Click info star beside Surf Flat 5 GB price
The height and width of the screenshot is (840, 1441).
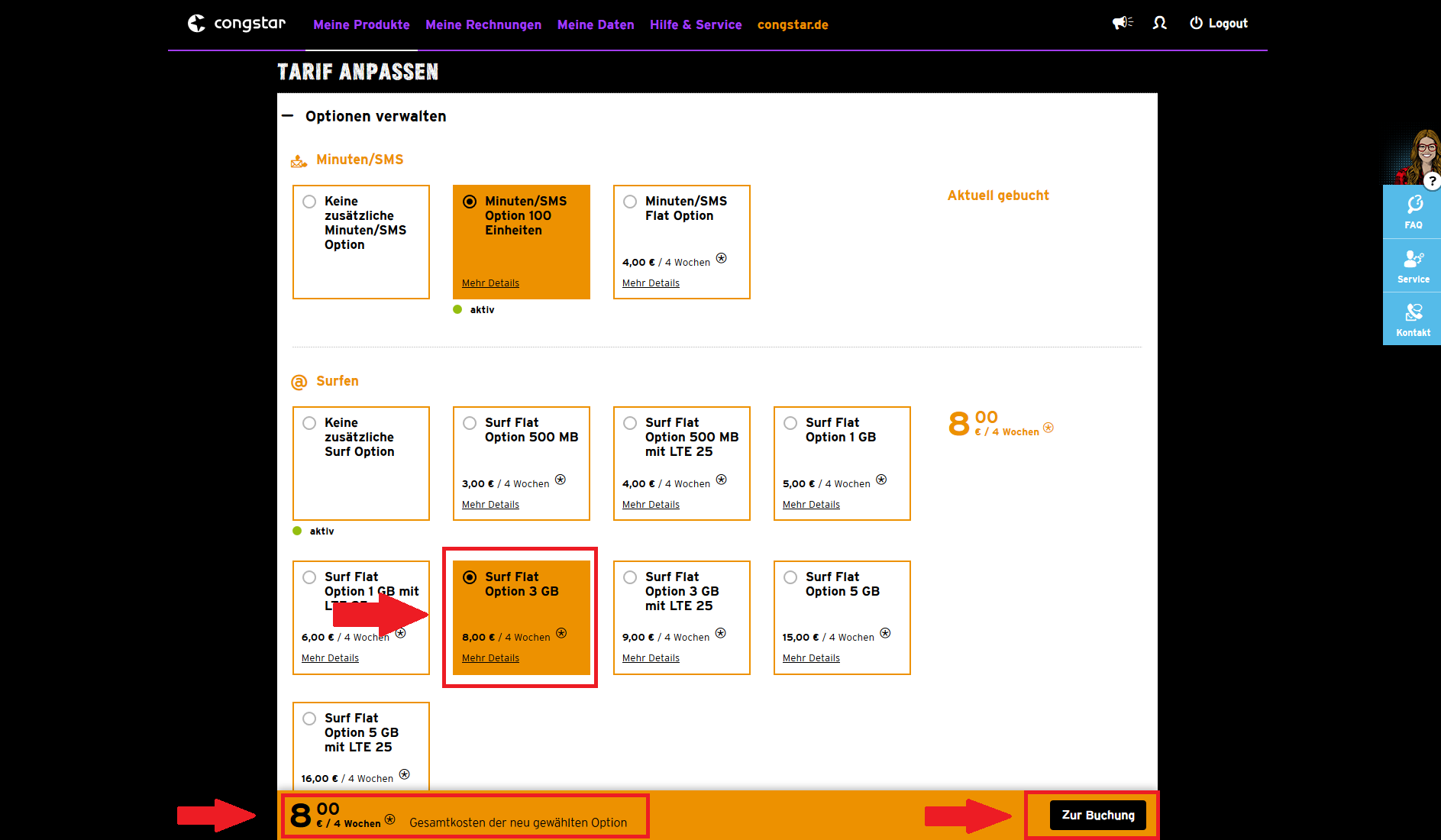(x=885, y=633)
